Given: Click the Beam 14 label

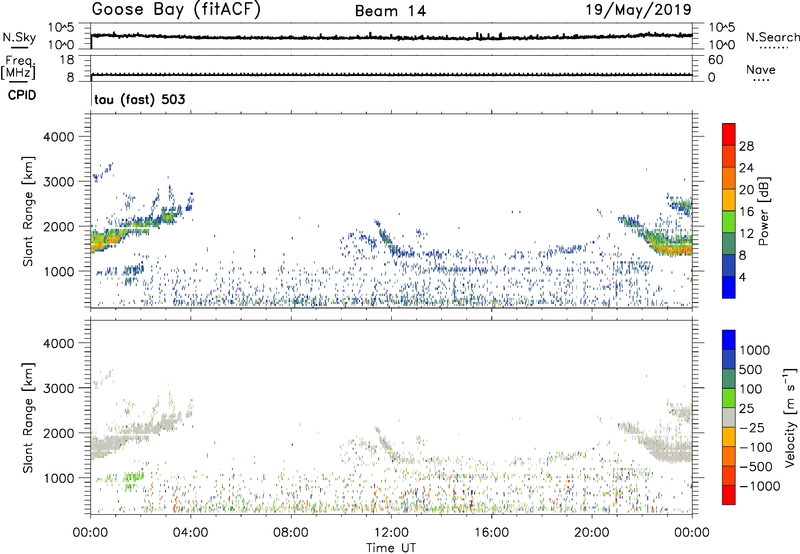Looking at the screenshot, I should click(x=390, y=11).
